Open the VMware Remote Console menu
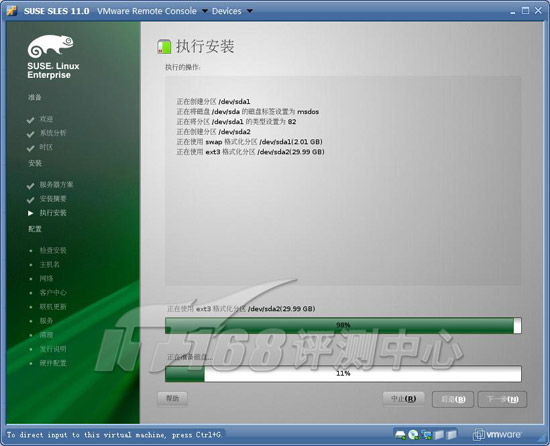This screenshot has height=446, width=550. click(152, 11)
